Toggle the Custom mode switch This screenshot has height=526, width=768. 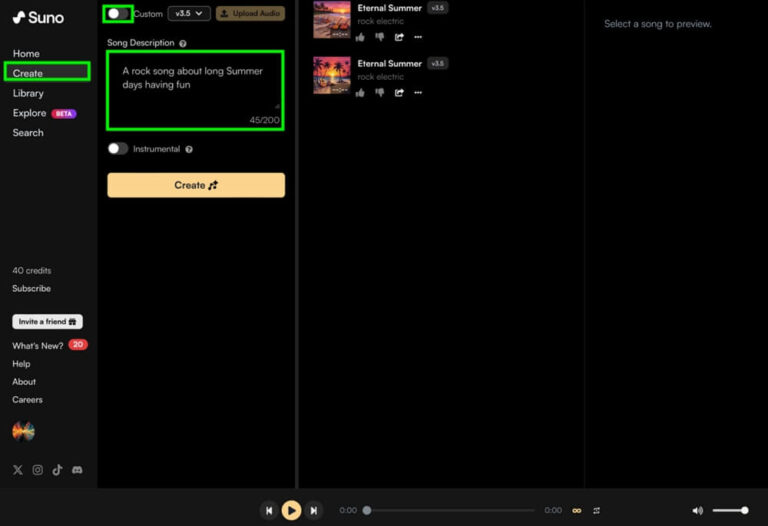[x=118, y=13]
